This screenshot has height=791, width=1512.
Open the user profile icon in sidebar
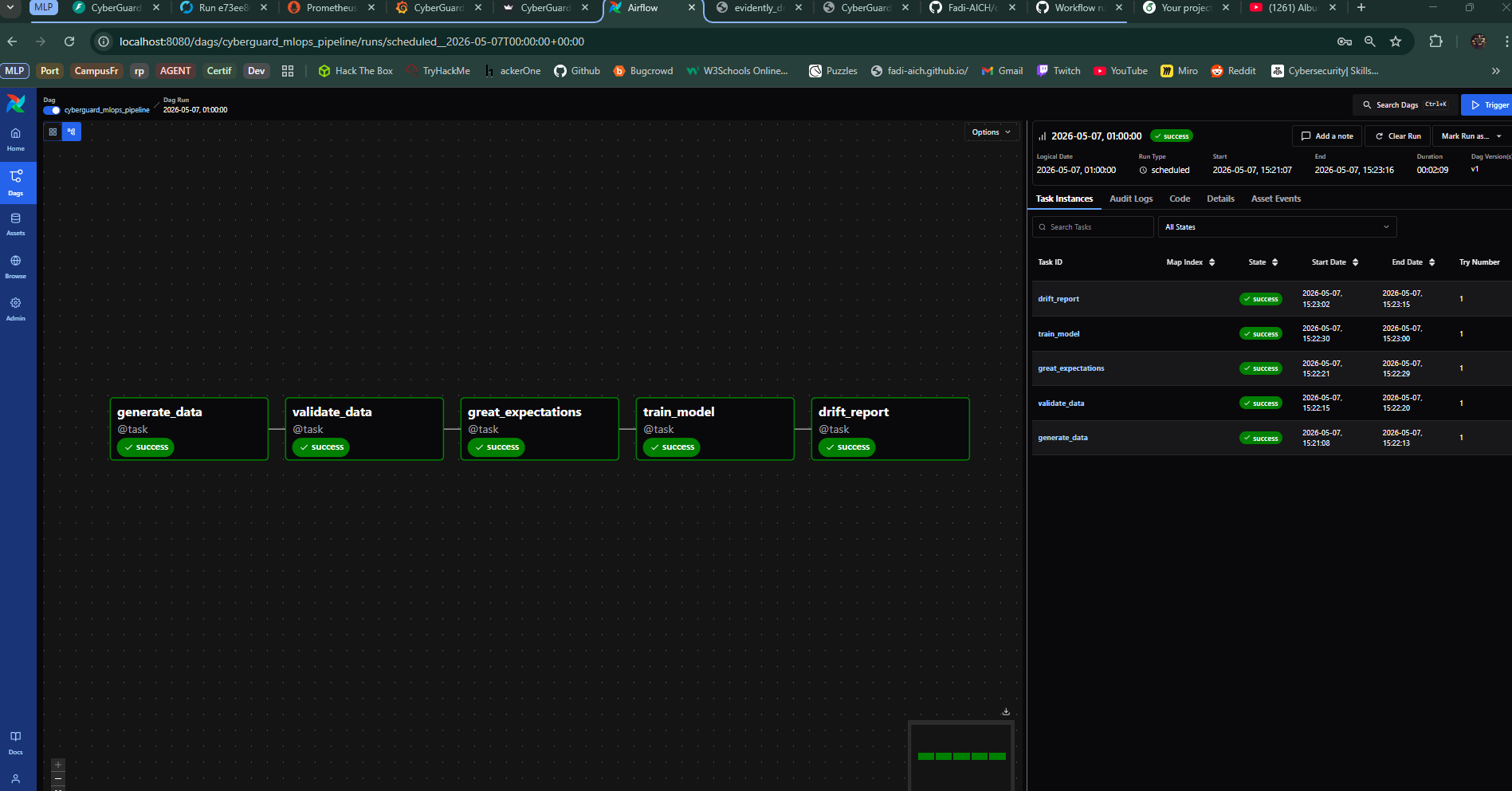click(16, 779)
